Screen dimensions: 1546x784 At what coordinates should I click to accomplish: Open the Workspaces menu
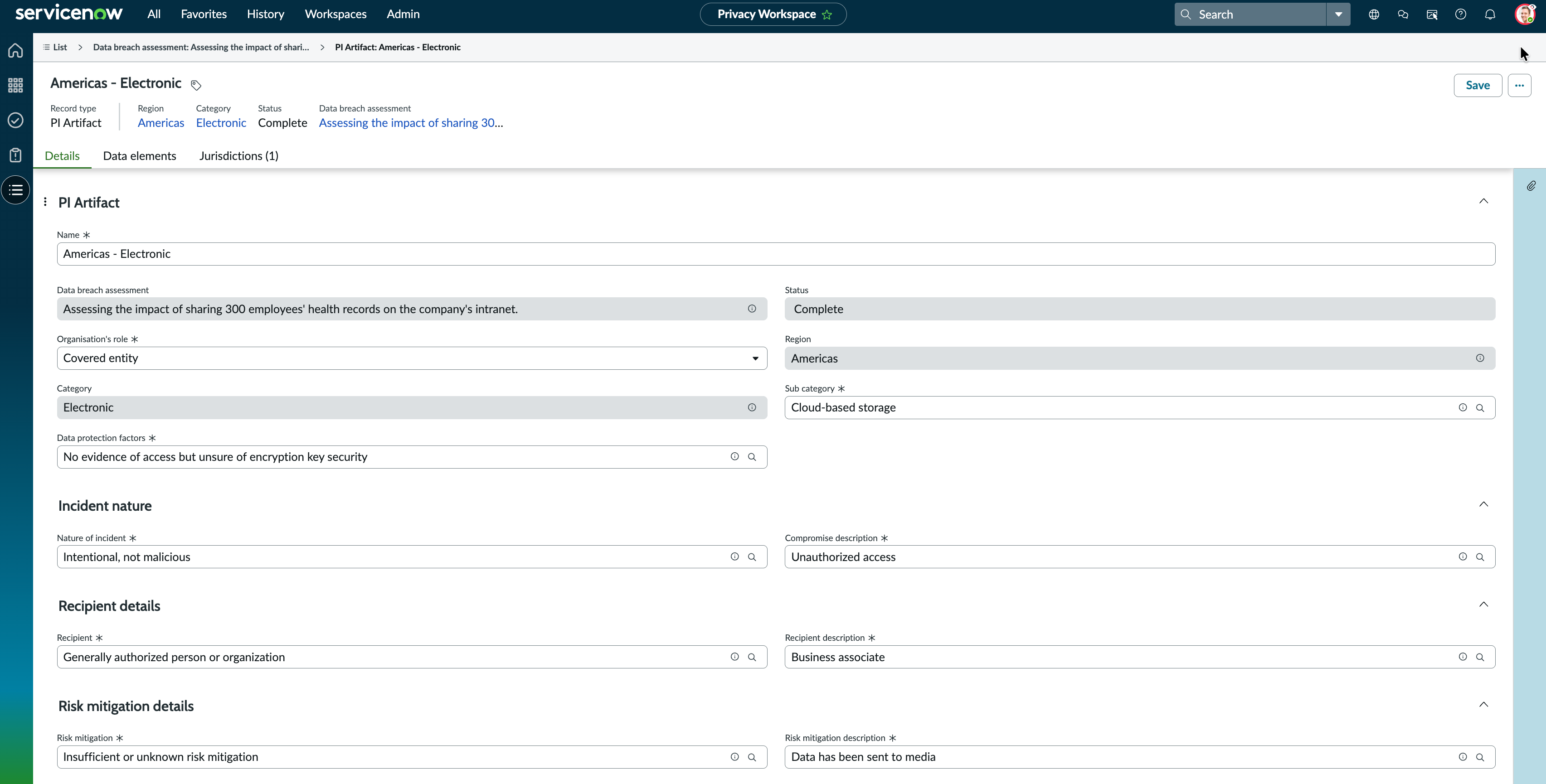pos(335,14)
